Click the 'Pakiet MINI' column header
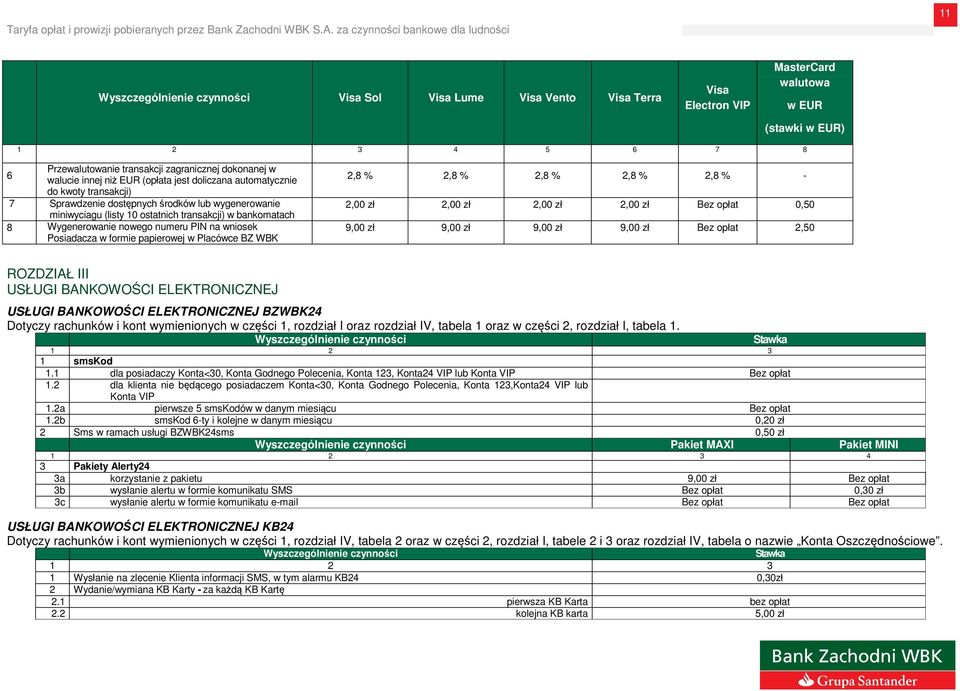960x691 pixels. 868,444
